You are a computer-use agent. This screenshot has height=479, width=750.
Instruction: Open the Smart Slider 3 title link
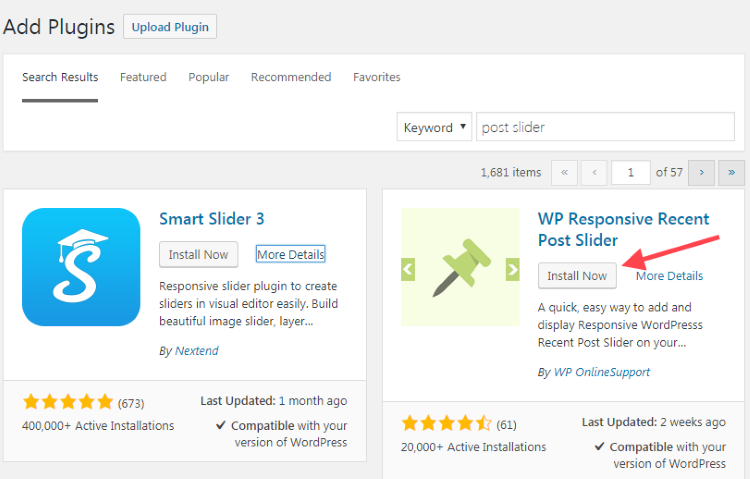click(211, 219)
